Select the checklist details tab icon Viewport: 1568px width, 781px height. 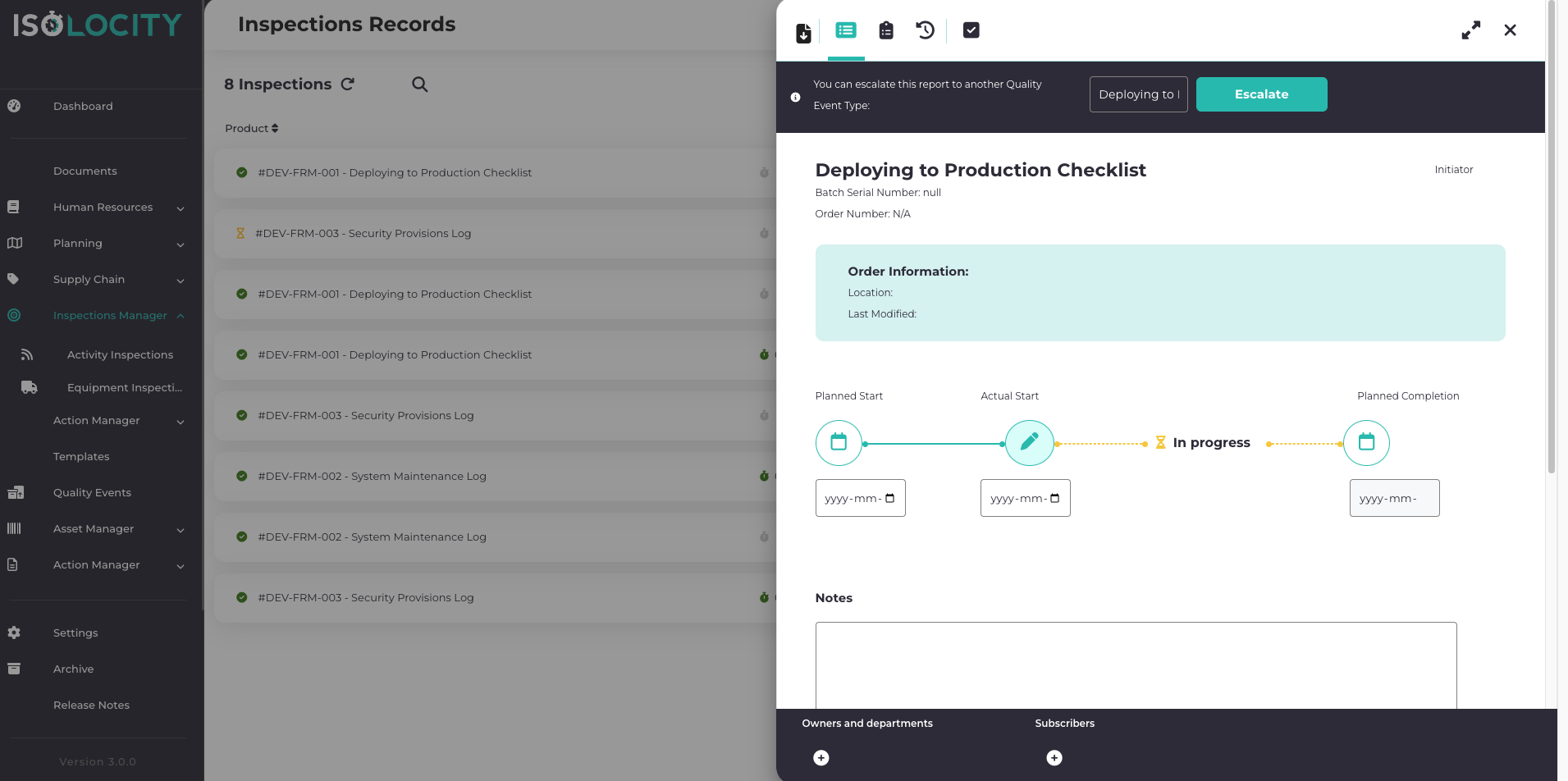[x=845, y=30]
